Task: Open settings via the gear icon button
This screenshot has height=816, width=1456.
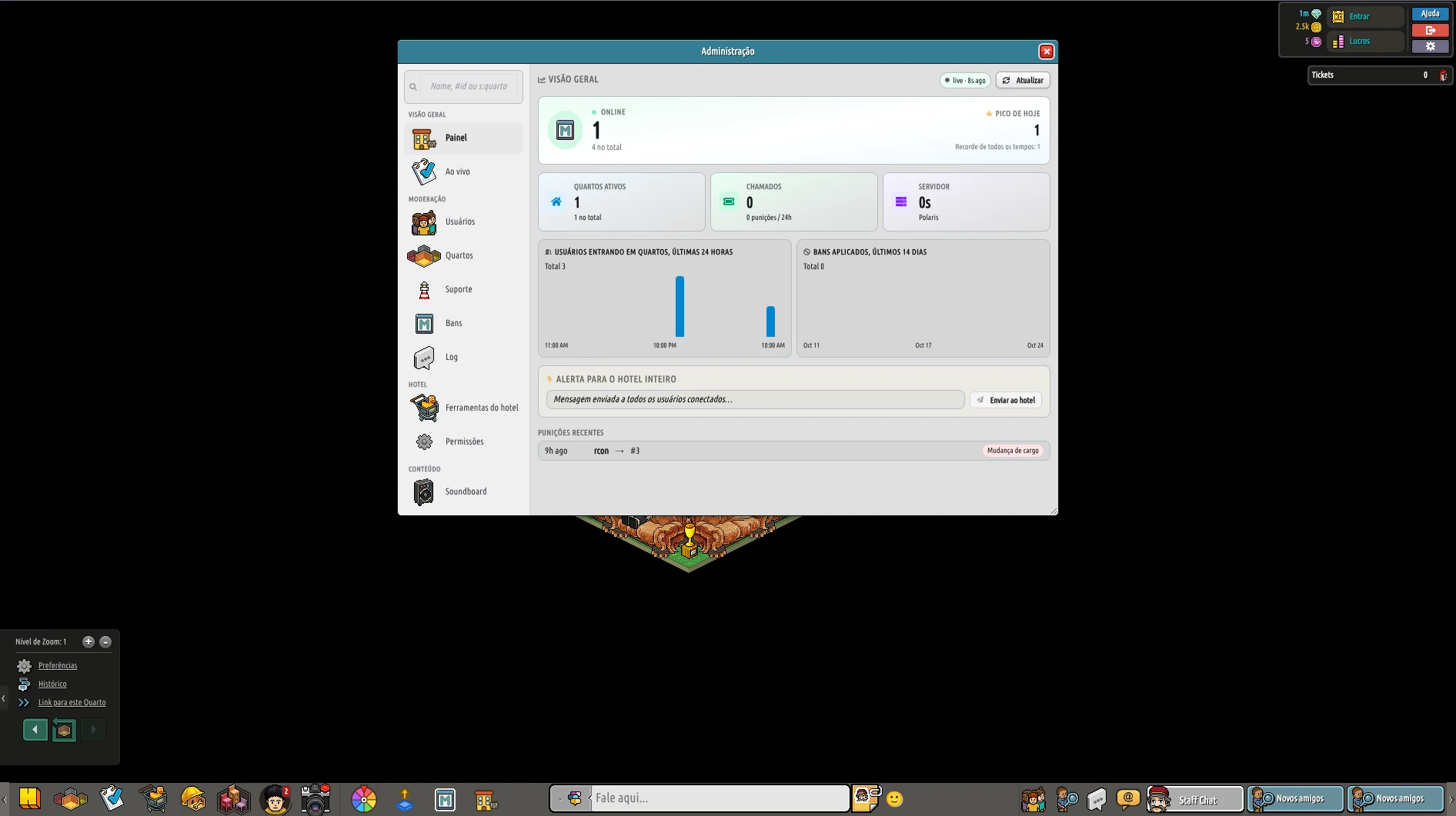Action: pos(1430,46)
